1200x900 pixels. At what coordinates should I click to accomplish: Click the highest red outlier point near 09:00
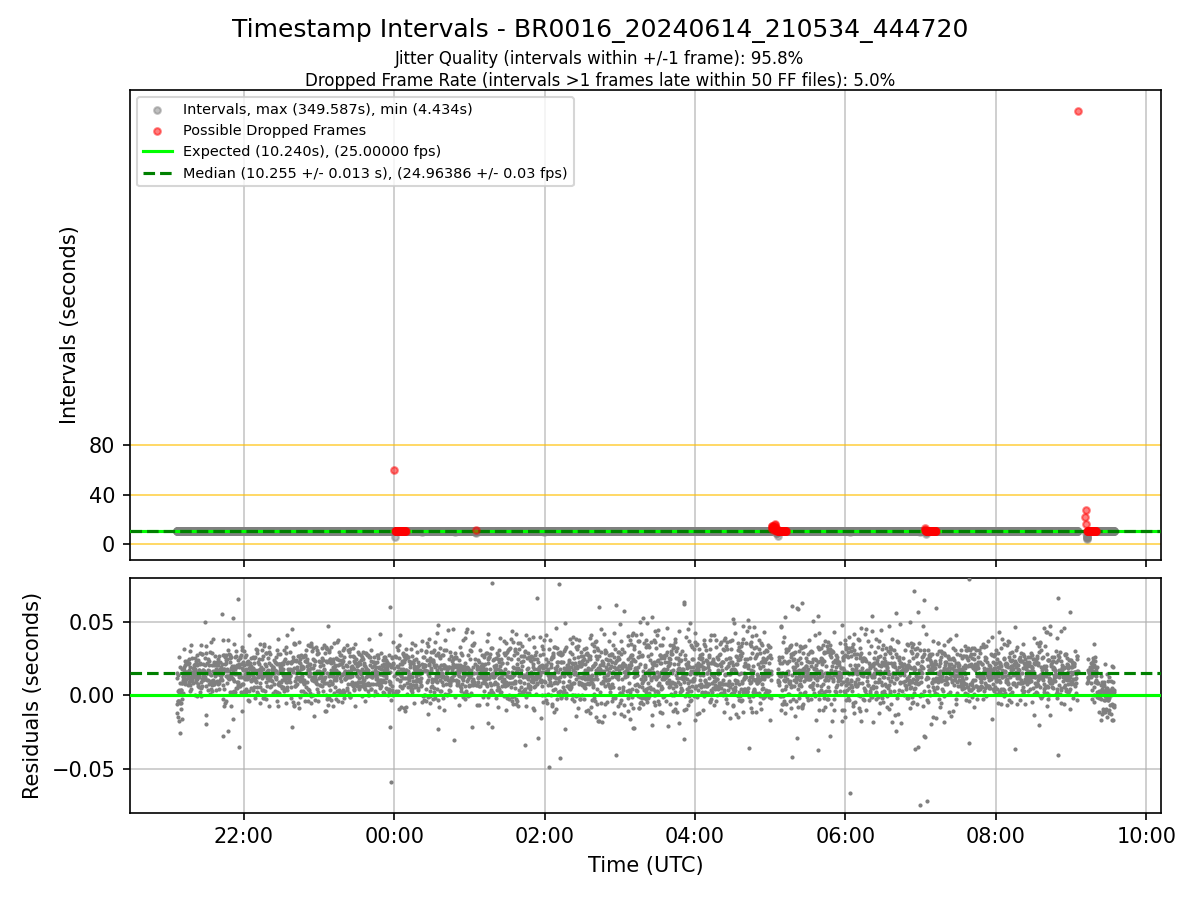tap(1078, 111)
